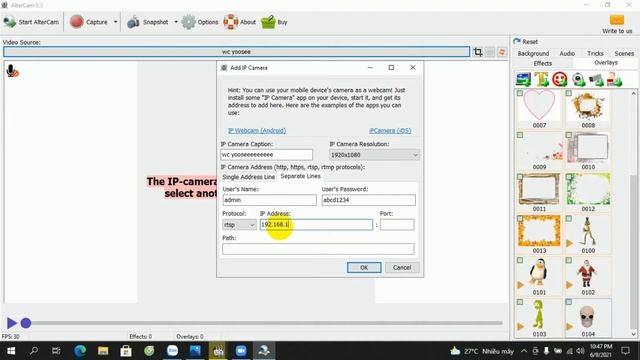Open the About lifebuoy icon
The width and height of the screenshot is (640, 360).
pyautogui.click(x=231, y=22)
